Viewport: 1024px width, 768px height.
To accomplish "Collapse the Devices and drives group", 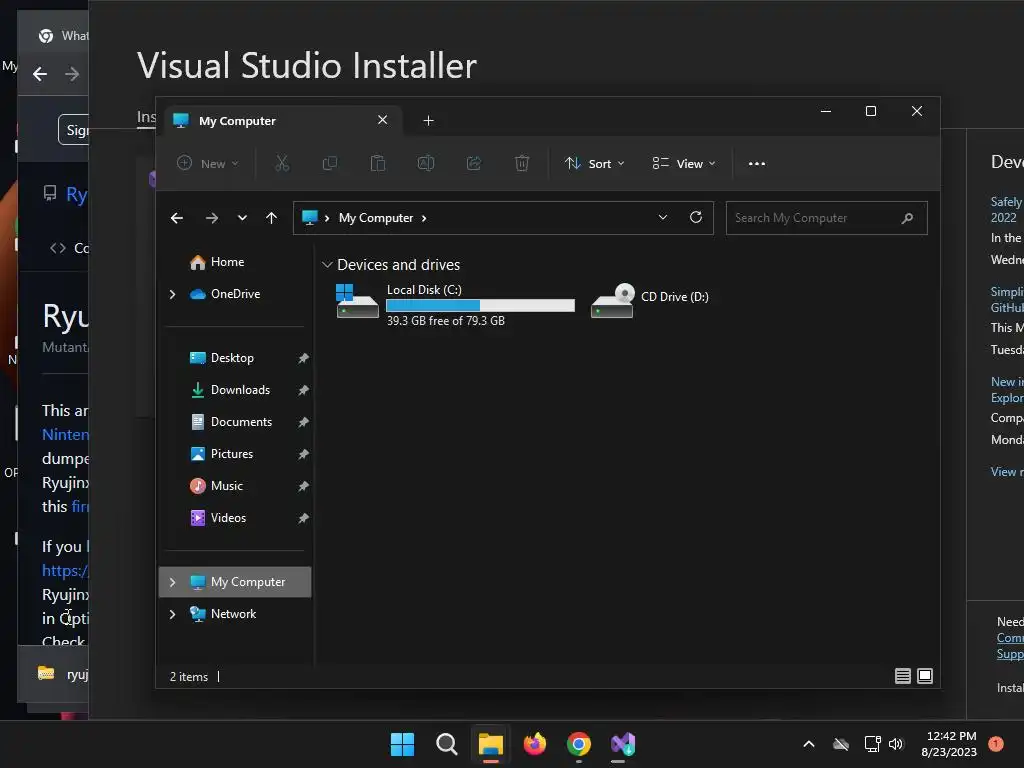I will pyautogui.click(x=327, y=265).
